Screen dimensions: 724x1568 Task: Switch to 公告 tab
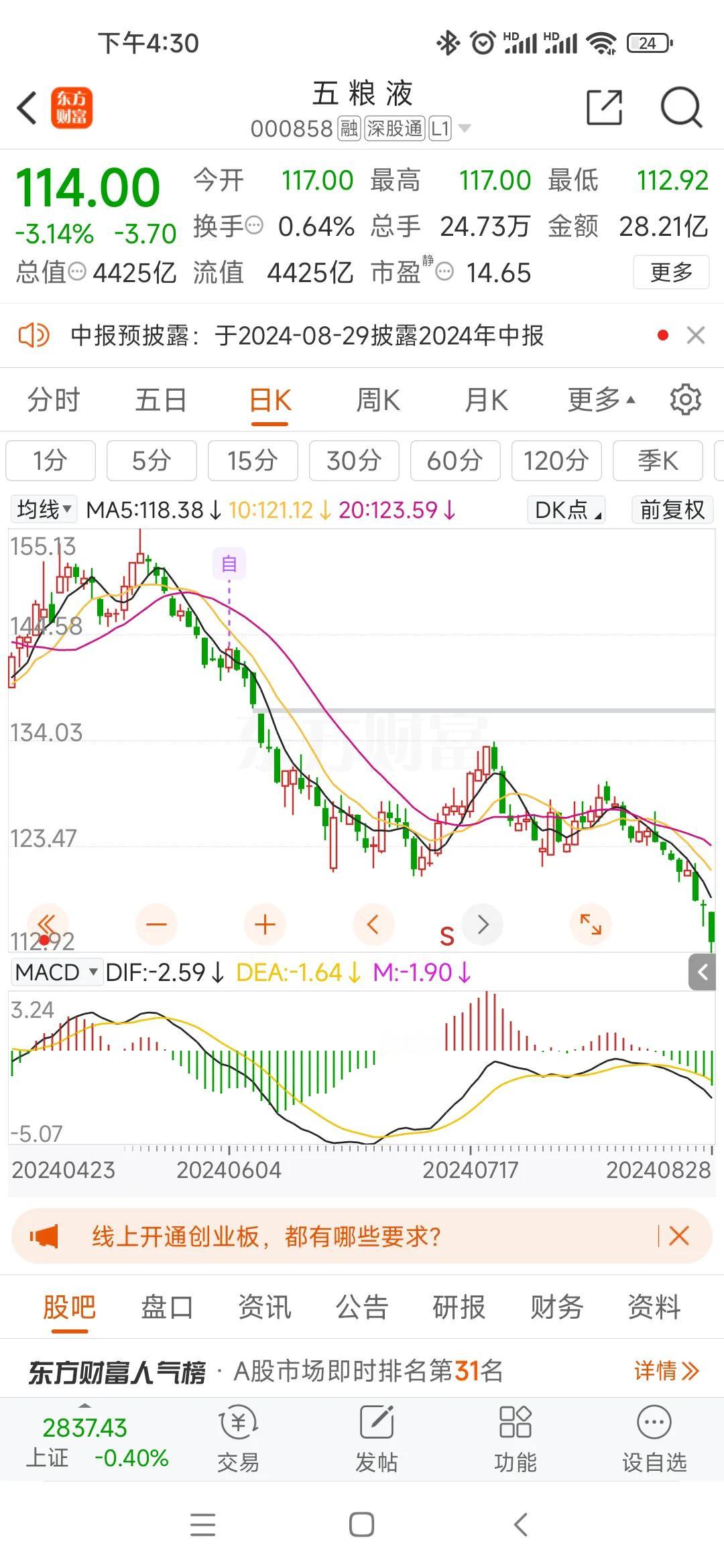tap(362, 1307)
